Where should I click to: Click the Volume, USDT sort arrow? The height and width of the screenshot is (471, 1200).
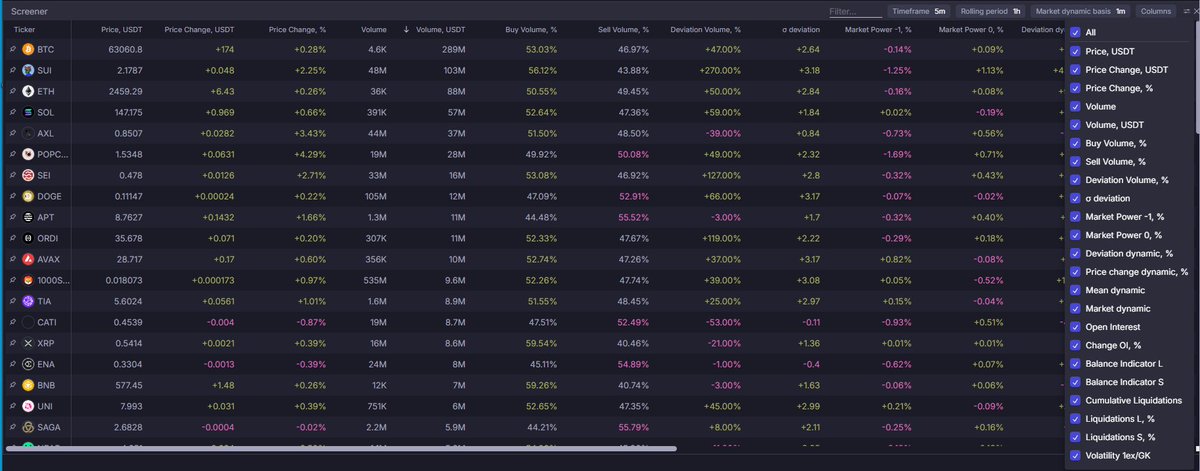coord(407,30)
